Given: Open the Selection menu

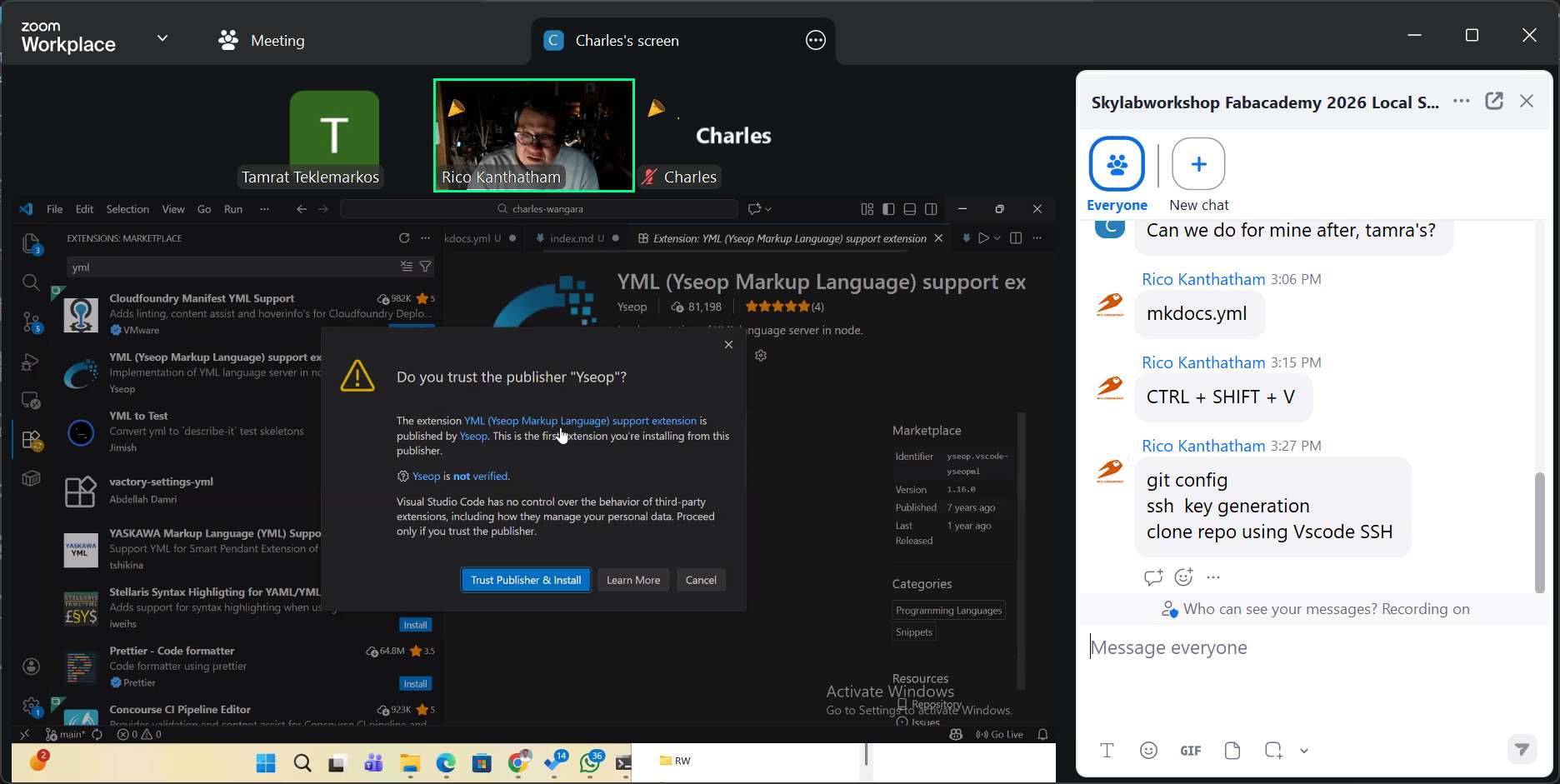Looking at the screenshot, I should coord(127,209).
